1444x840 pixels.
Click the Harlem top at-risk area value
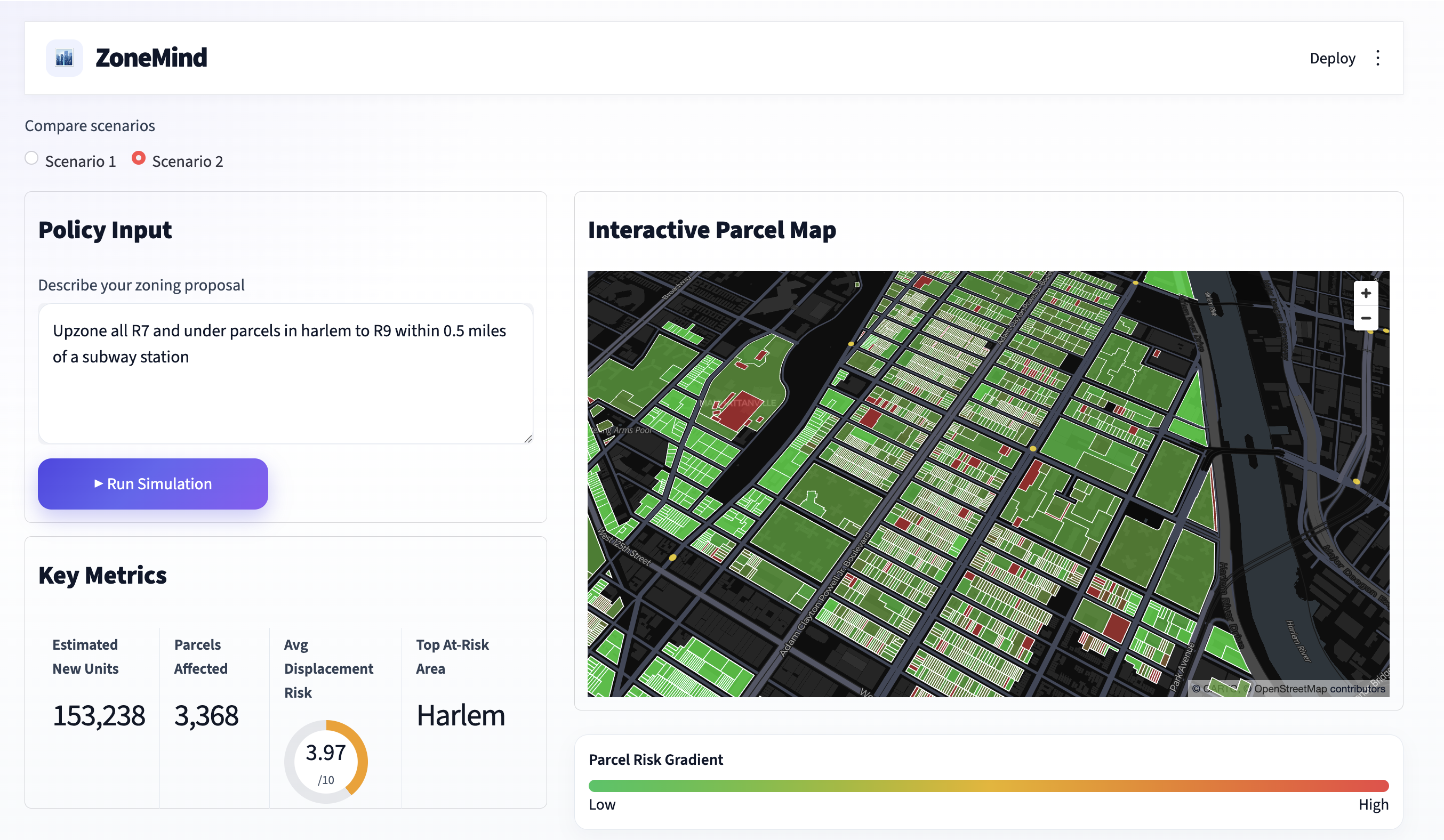tap(461, 716)
